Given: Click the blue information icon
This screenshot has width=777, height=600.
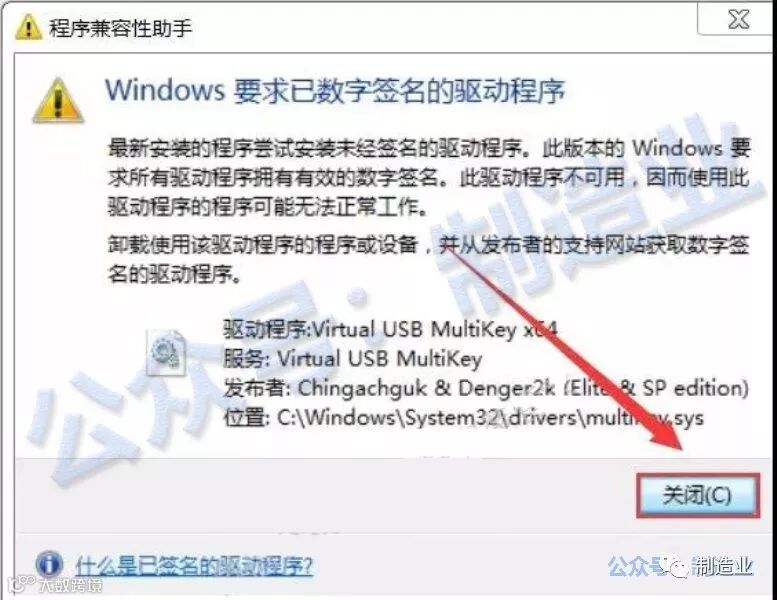Looking at the screenshot, I should tap(49, 564).
